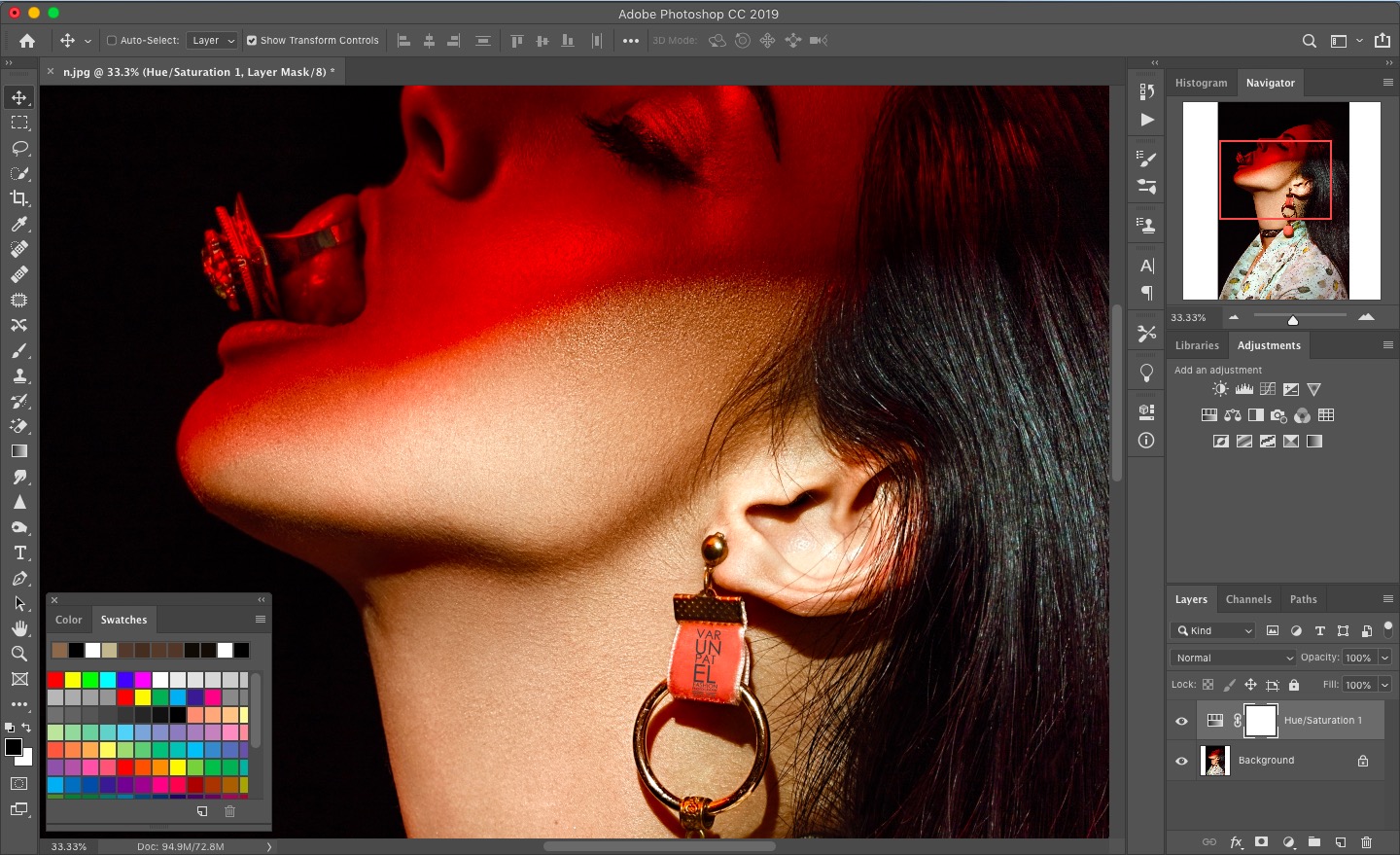Add a Curves adjustment
The height and width of the screenshot is (855, 1400).
(1268, 389)
